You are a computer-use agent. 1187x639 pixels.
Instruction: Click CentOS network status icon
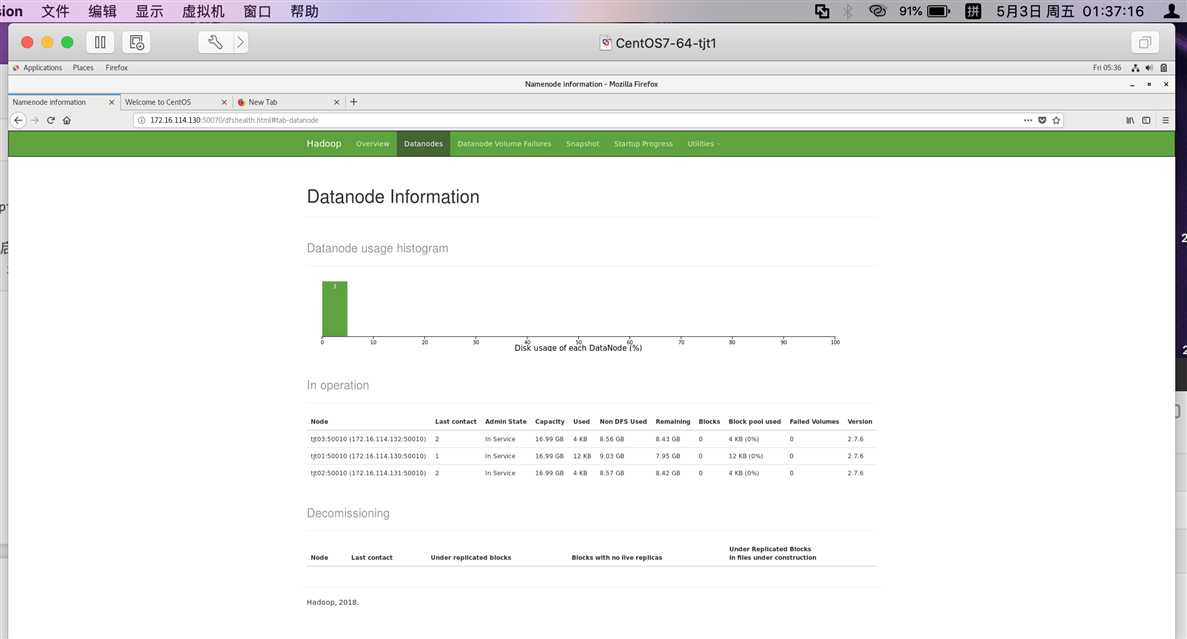click(x=1135, y=67)
